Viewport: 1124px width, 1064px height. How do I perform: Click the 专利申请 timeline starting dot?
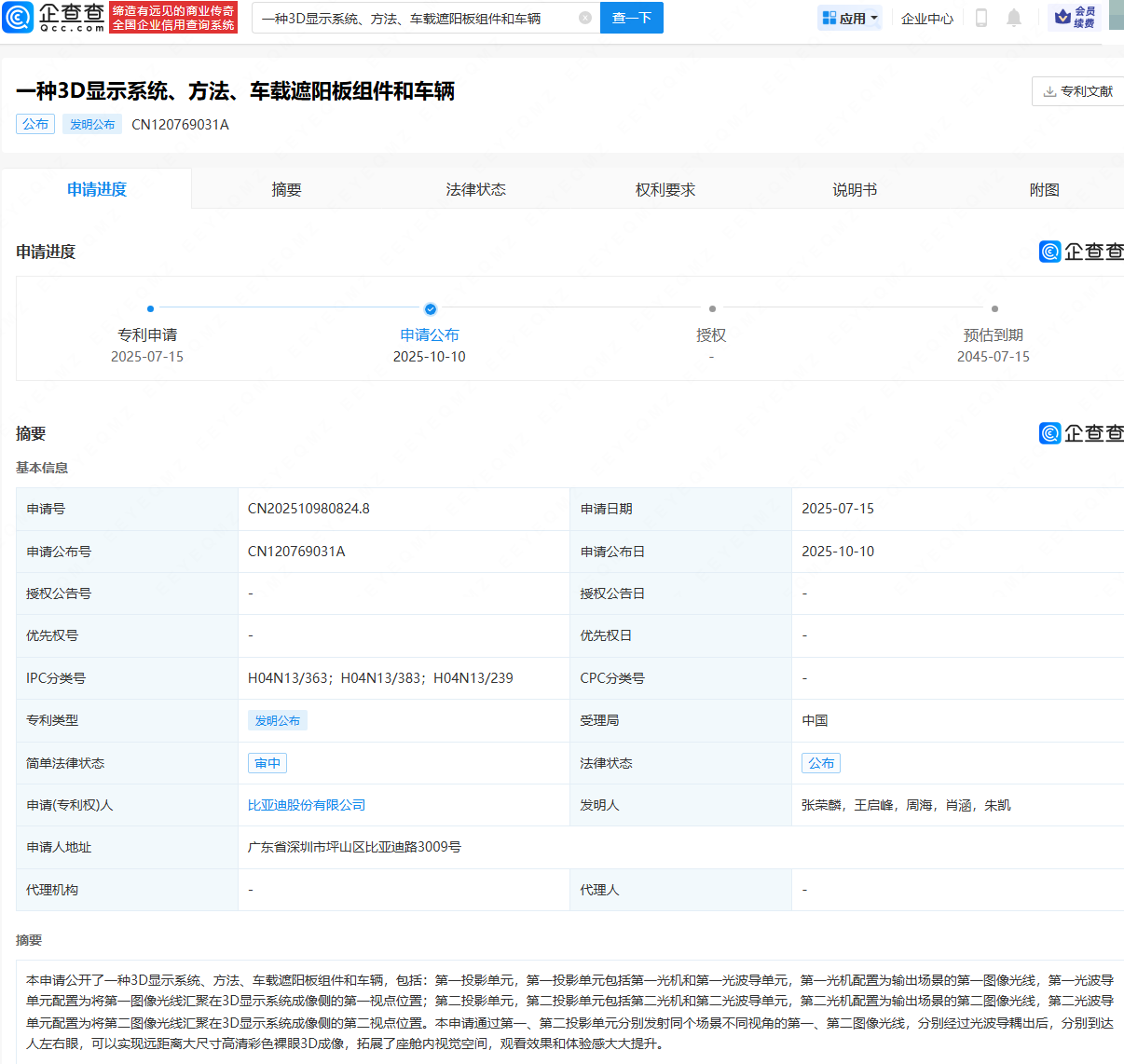tap(150, 308)
